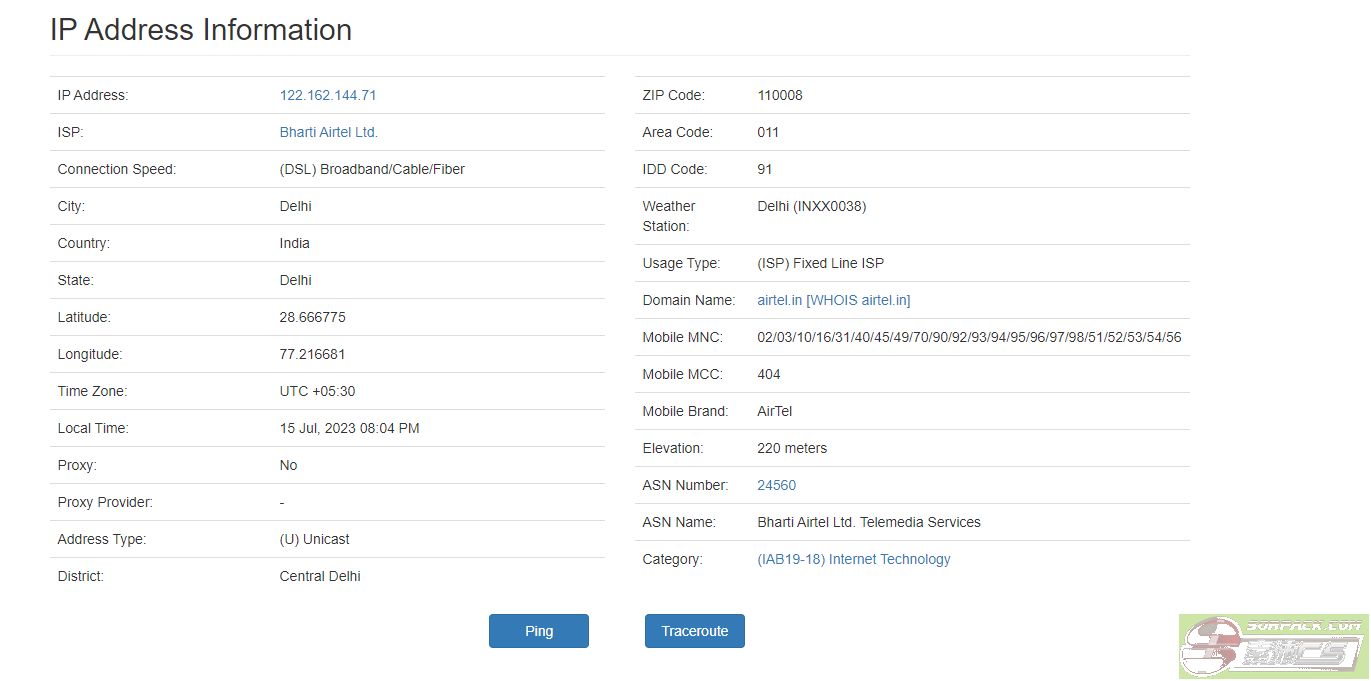Image resolution: width=1371 pixels, height=681 pixels.
Task: Click the "Local Time:" label
Action: pos(94,428)
